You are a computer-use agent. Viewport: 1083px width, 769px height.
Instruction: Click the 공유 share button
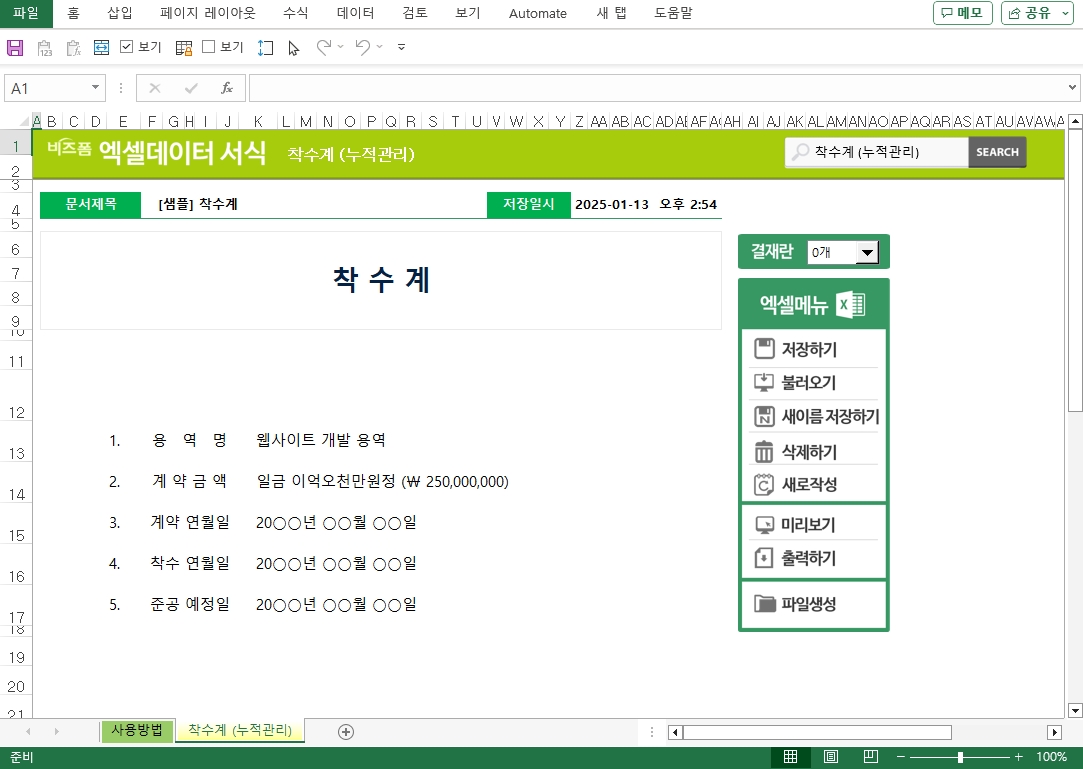pyautogui.click(x=1029, y=13)
